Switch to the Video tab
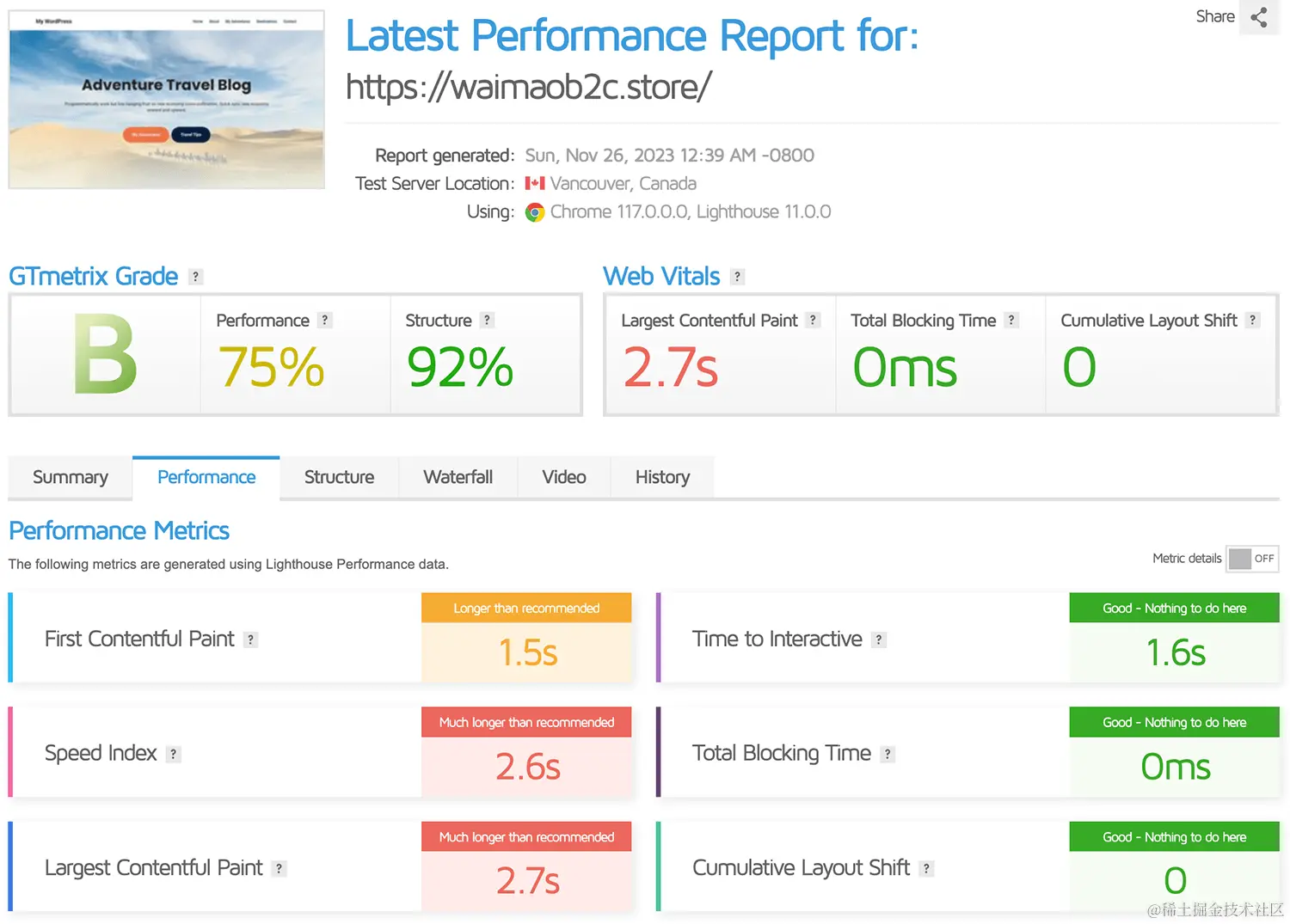Viewport: 1290px width, 924px height. coord(564,477)
